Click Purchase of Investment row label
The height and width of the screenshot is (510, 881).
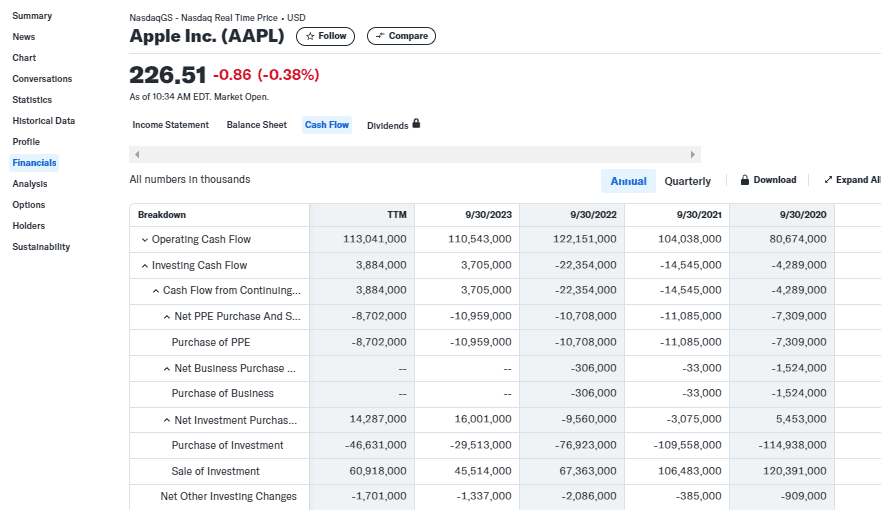click(x=228, y=445)
